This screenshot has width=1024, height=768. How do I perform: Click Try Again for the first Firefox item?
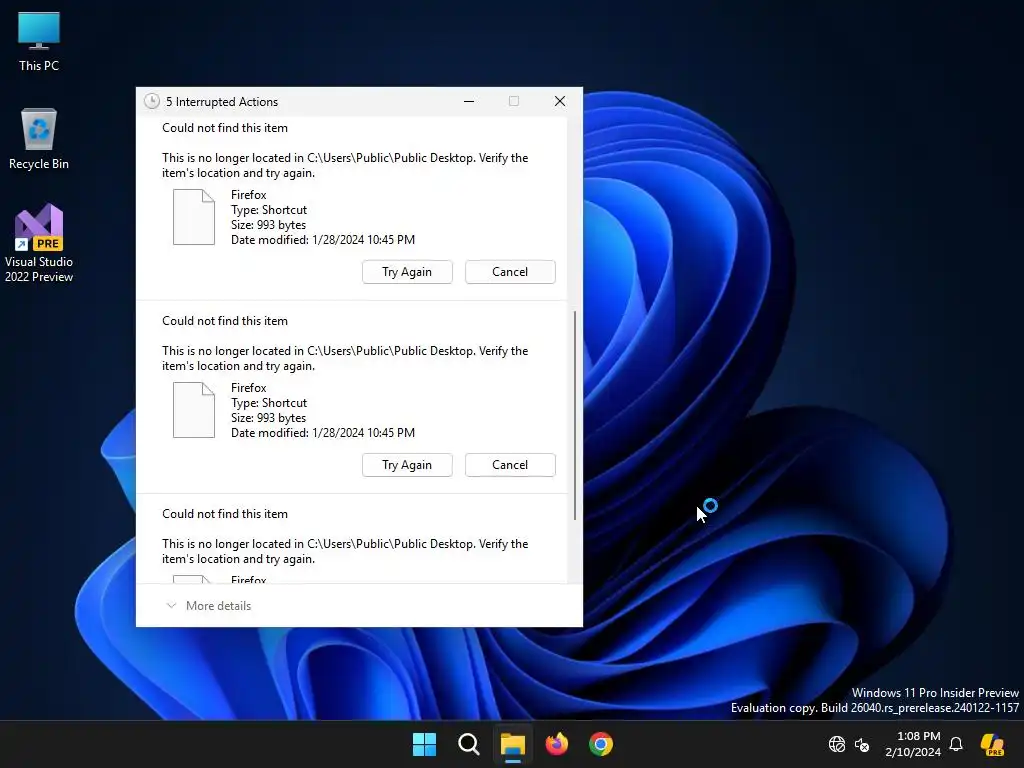pos(407,272)
